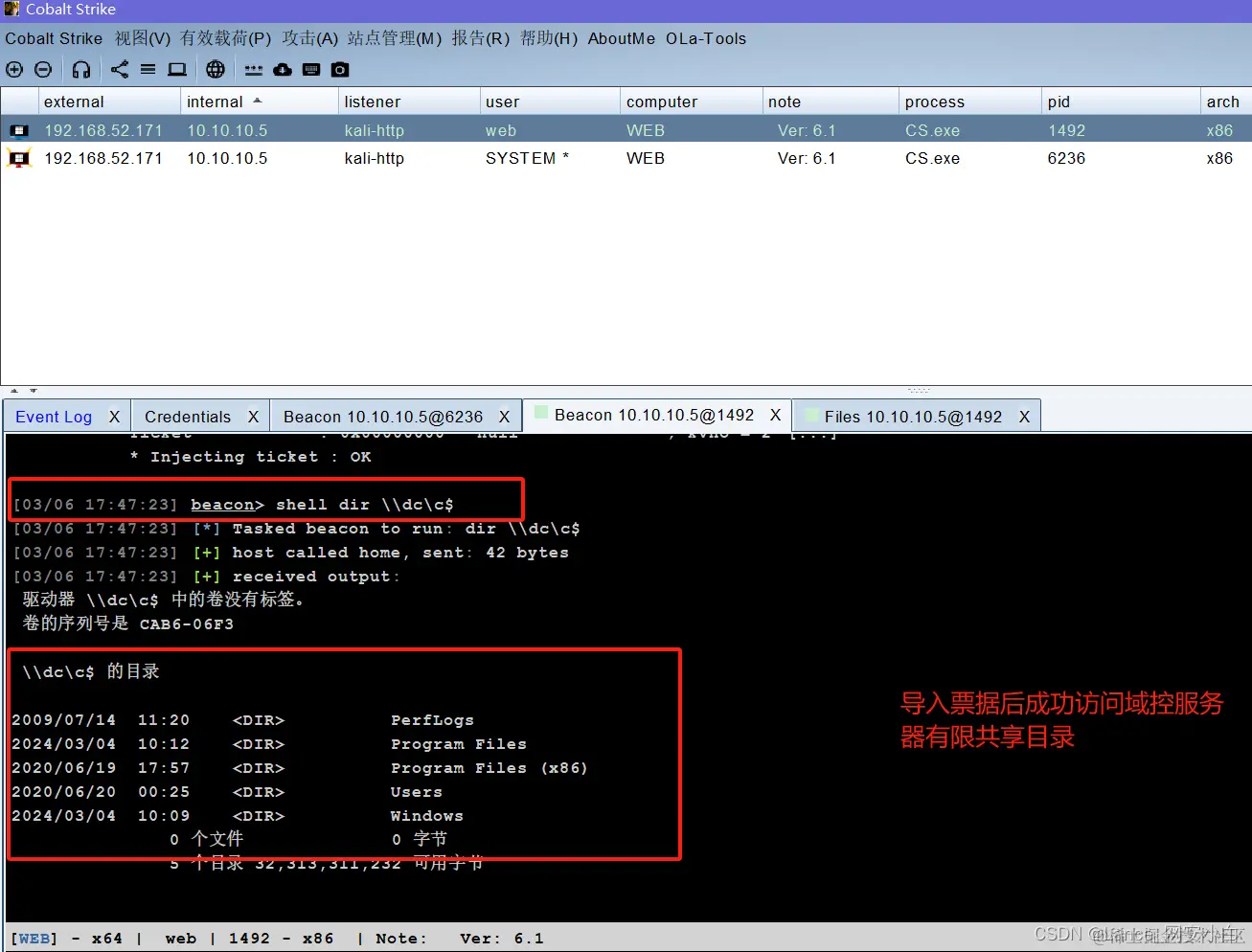Click the web user cell
The height and width of the screenshot is (952, 1252).
pos(500,130)
